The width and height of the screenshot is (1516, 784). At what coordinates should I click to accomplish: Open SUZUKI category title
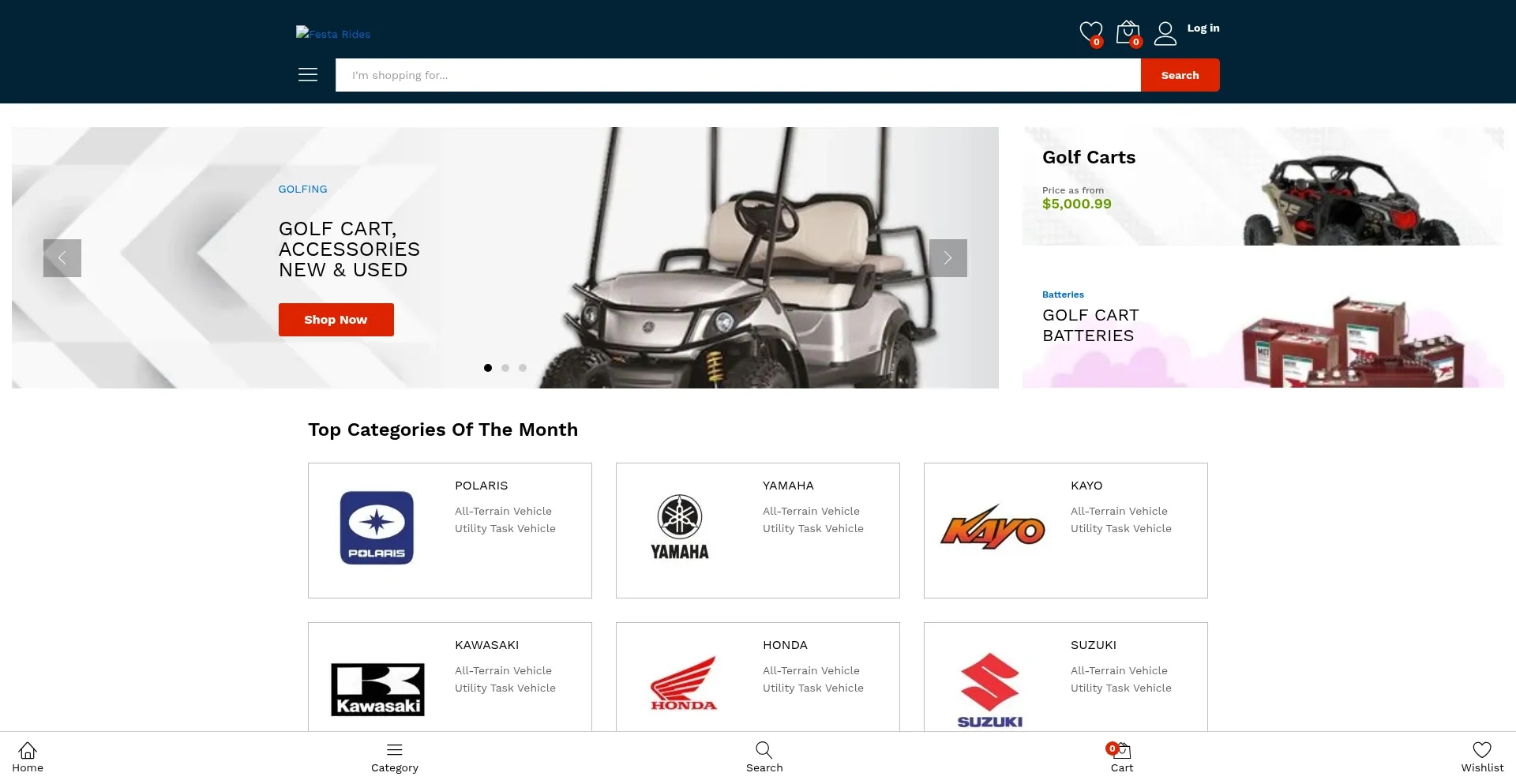coord(1094,645)
